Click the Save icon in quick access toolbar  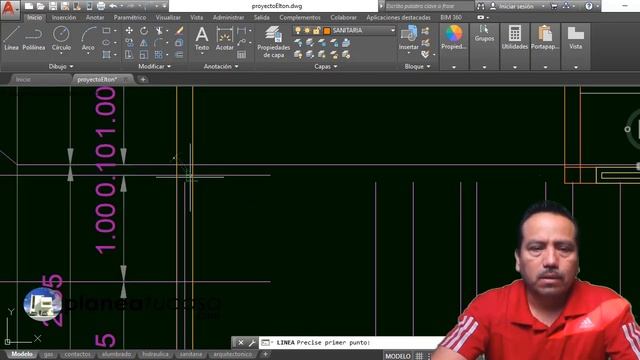click(53, 6)
